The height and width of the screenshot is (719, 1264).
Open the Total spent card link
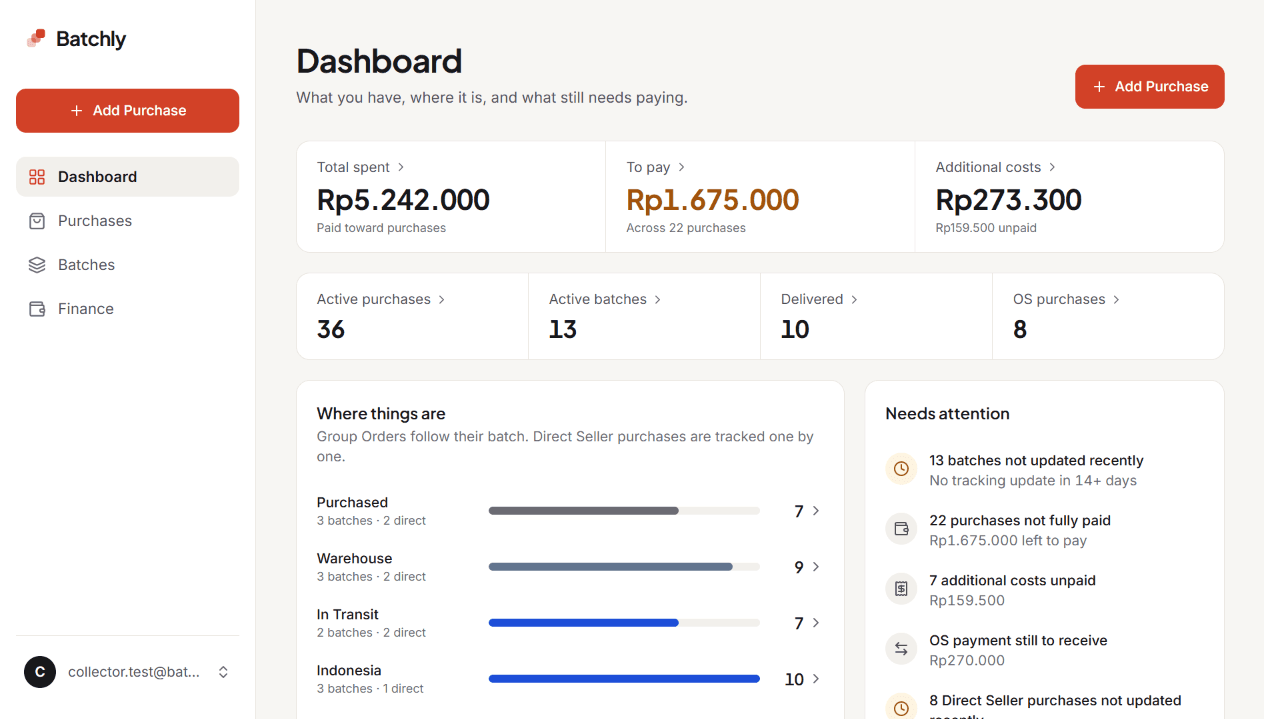(x=451, y=197)
